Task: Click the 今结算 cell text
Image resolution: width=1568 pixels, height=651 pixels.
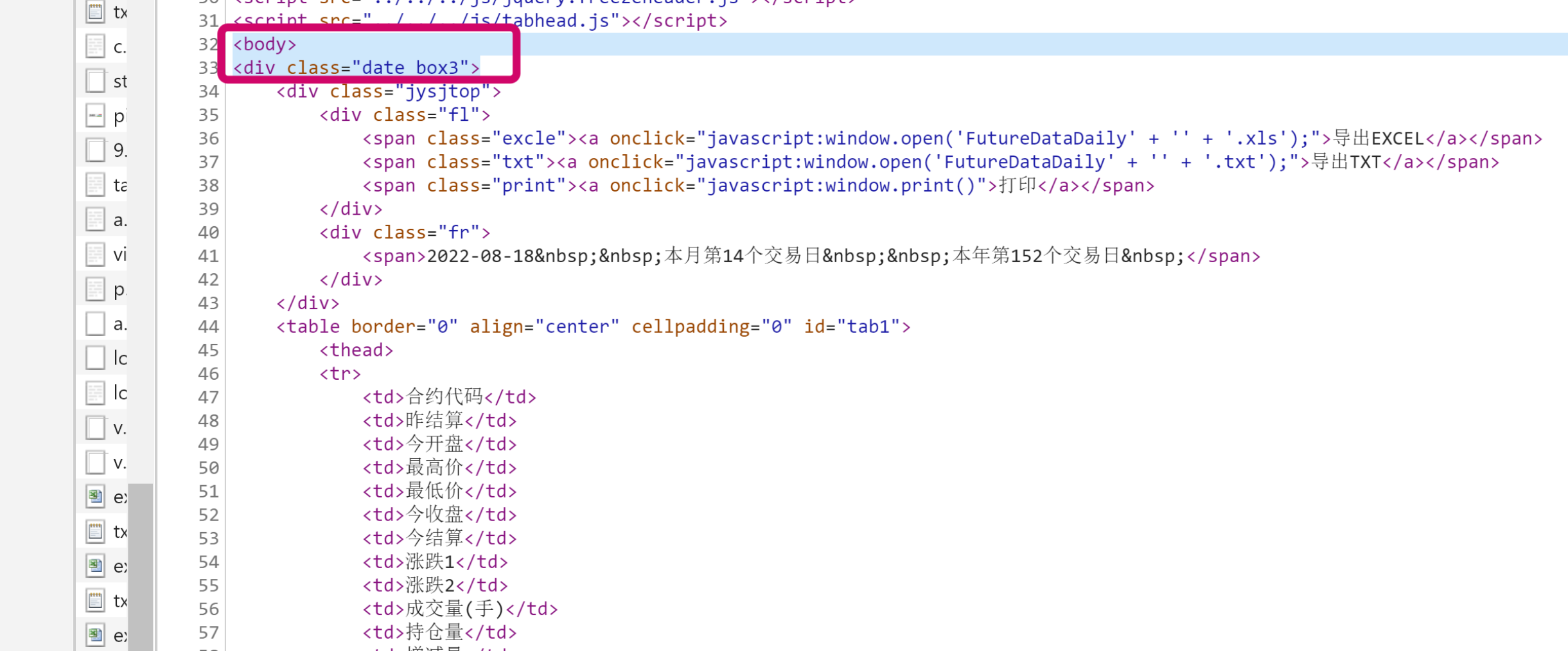Action: tap(435, 539)
